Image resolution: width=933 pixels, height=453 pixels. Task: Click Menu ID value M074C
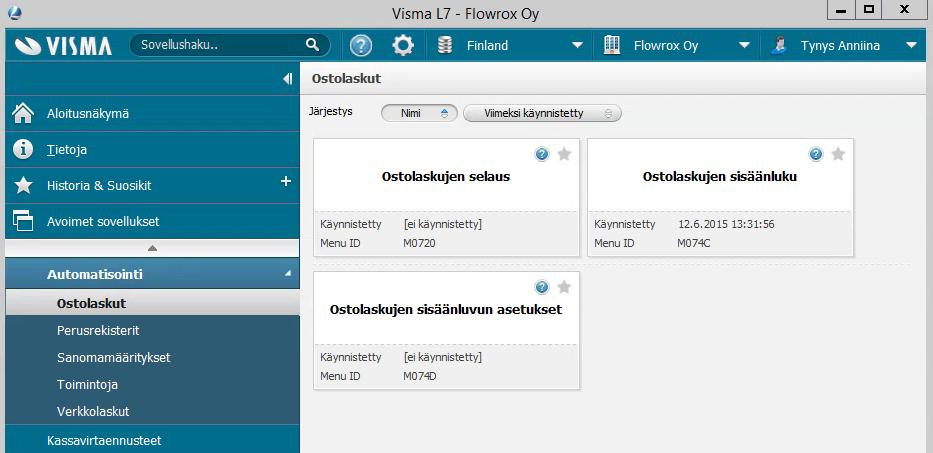[694, 243]
